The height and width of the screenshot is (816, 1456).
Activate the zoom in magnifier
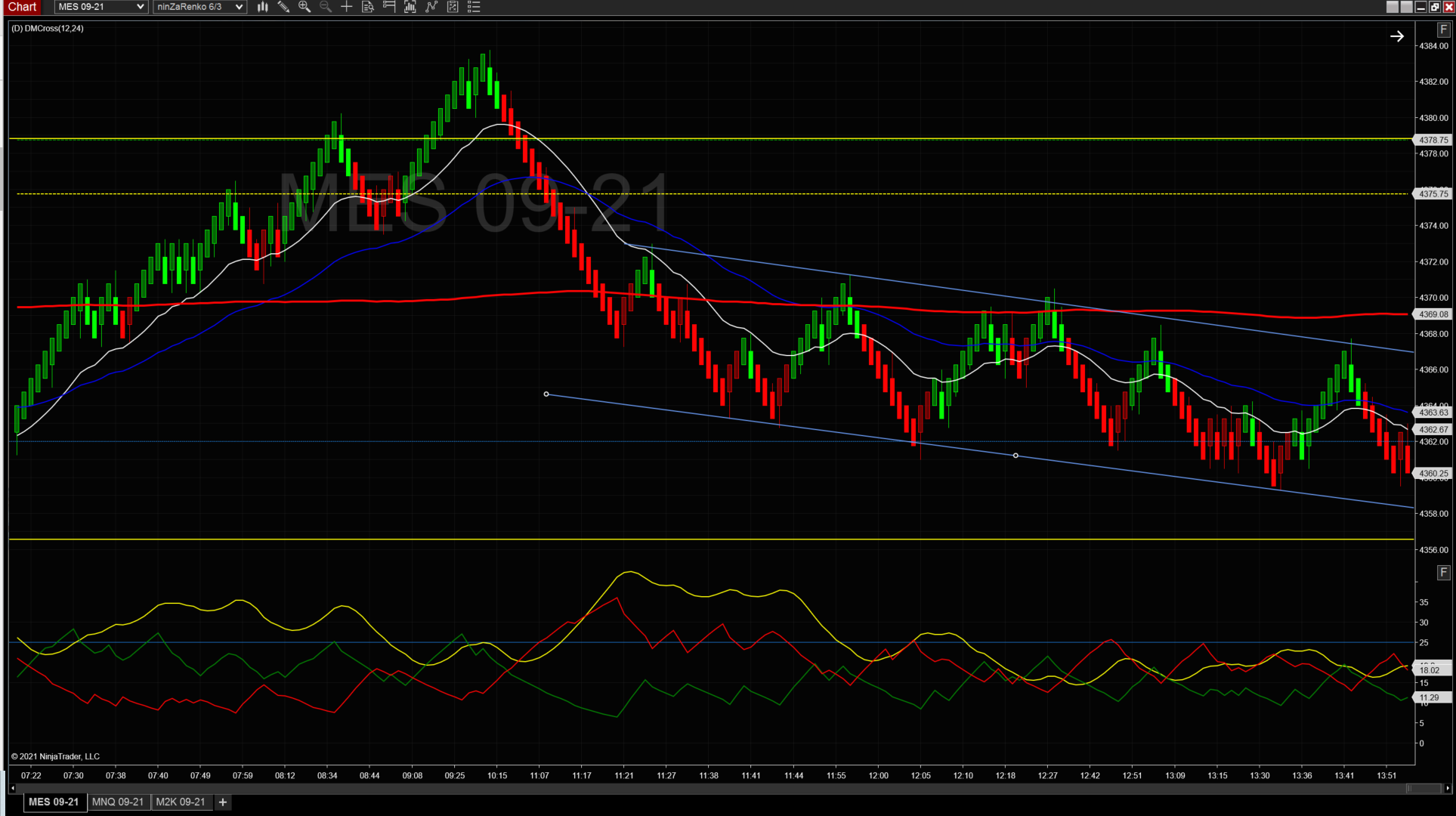click(x=304, y=7)
